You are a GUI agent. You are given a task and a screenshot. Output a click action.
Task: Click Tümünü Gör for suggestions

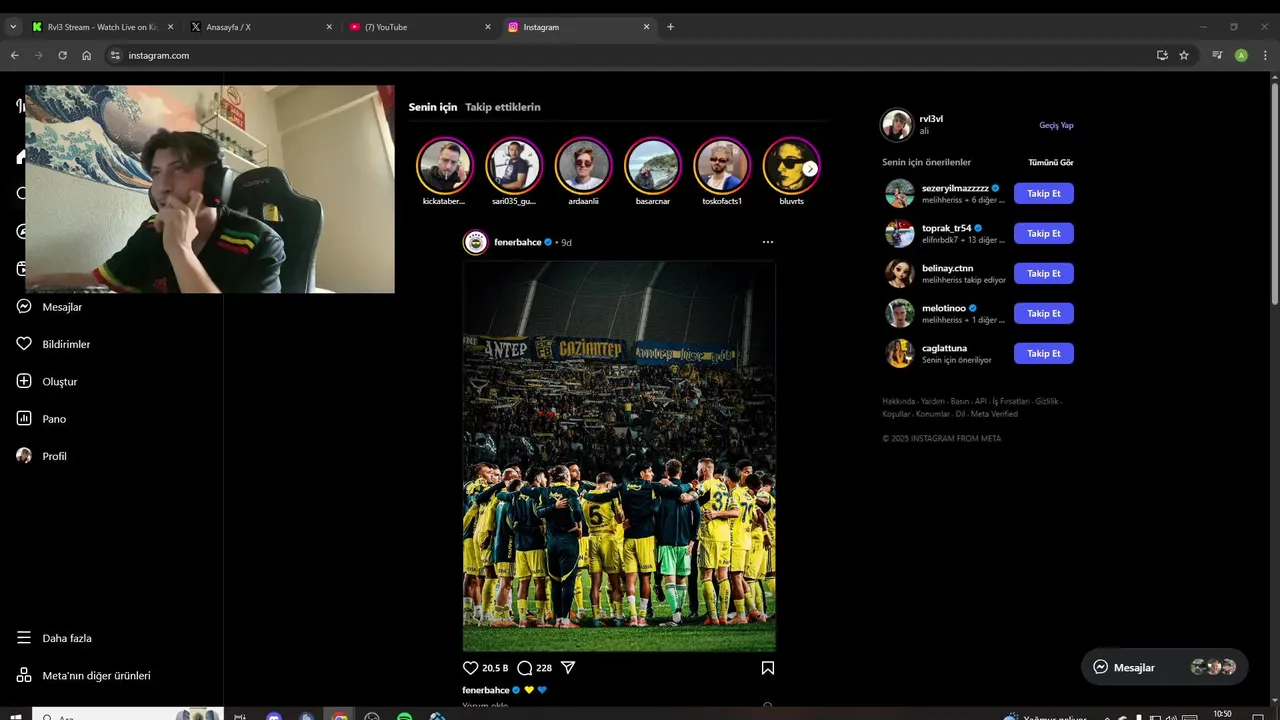pos(1051,162)
